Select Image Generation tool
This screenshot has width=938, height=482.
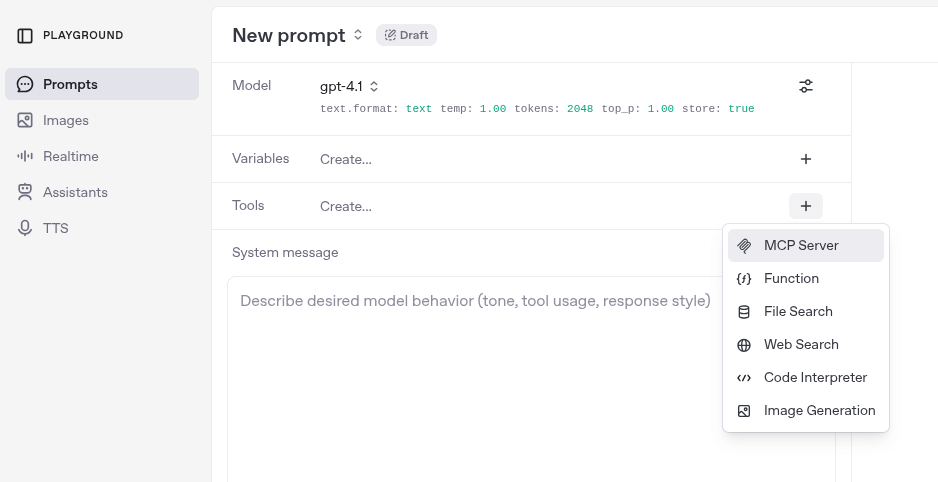click(x=818, y=411)
